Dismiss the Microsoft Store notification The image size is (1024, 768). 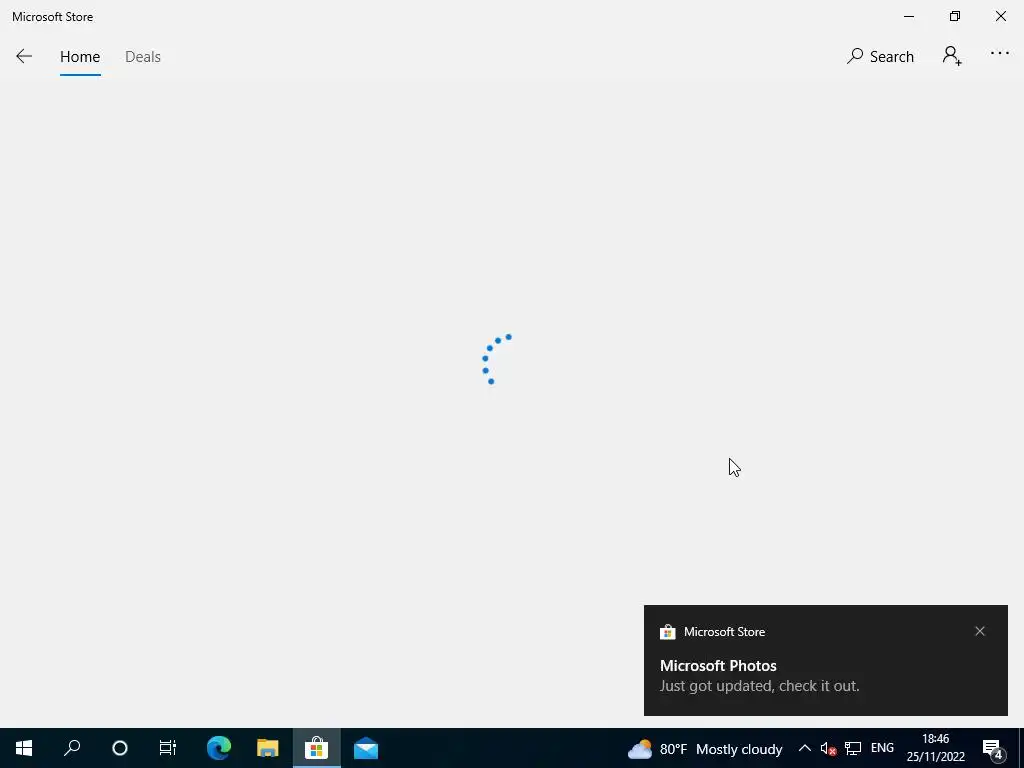[x=980, y=631]
